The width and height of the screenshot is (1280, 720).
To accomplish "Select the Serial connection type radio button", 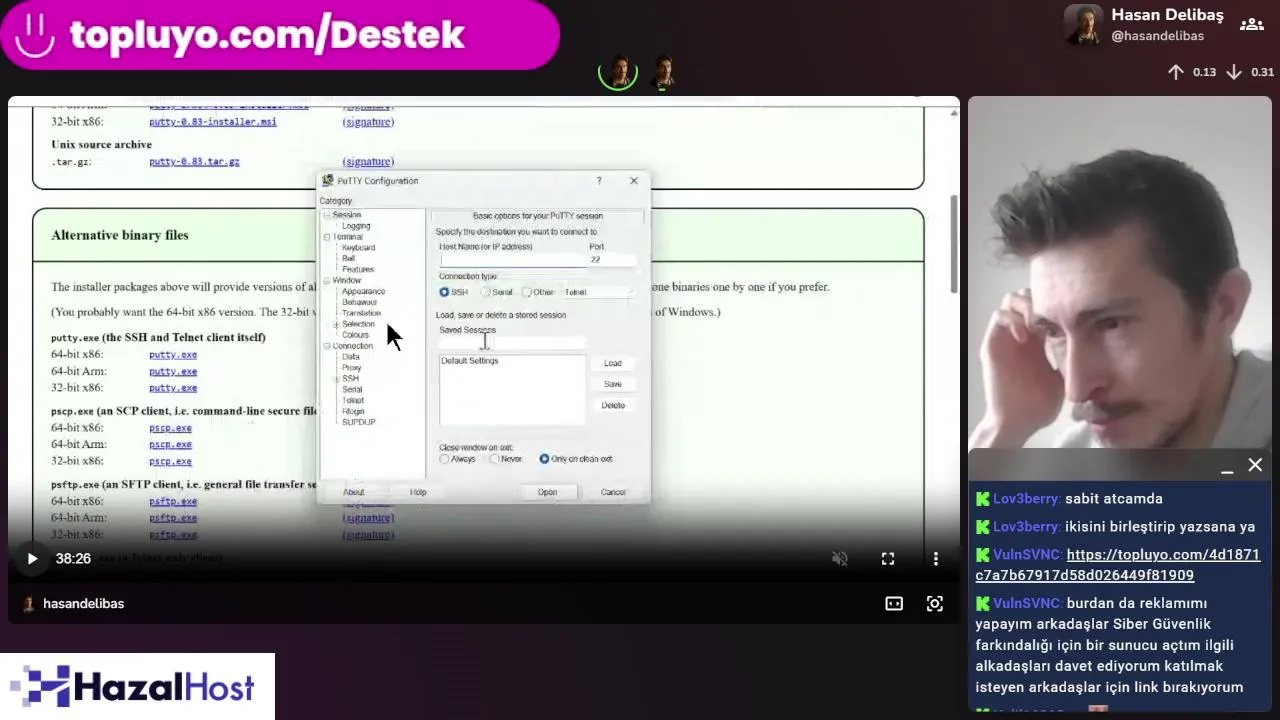I will (486, 292).
